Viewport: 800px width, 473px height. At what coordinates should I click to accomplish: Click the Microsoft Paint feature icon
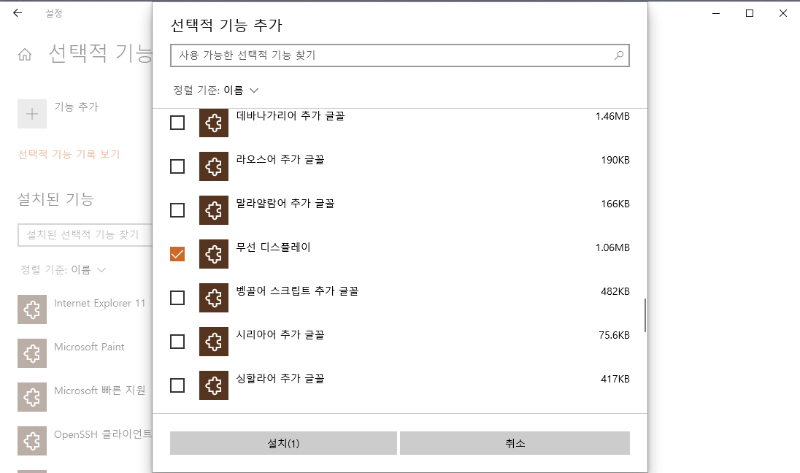[x=32, y=353]
